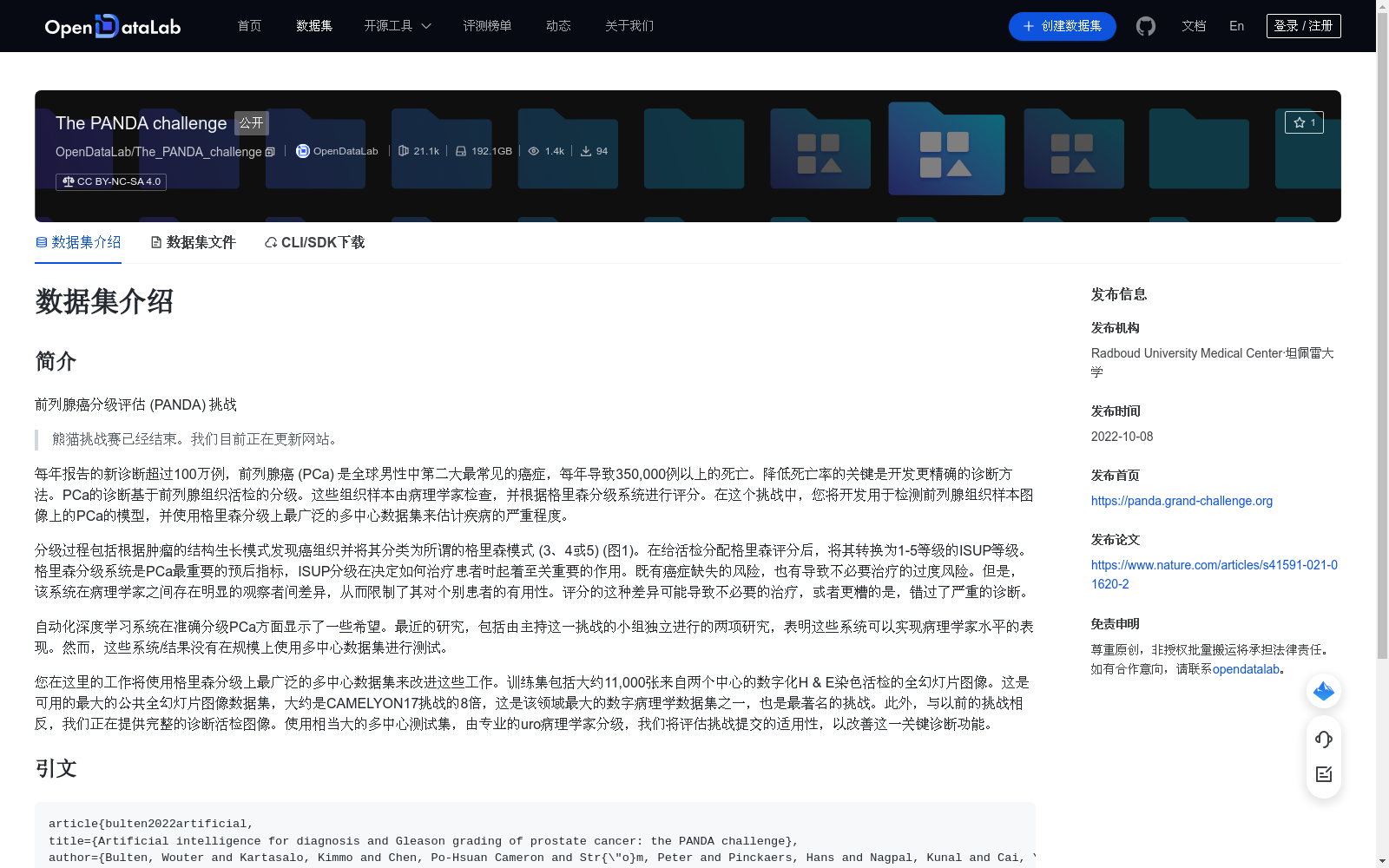
Task: Click the OpenDataLab logo
Action: 113,26
